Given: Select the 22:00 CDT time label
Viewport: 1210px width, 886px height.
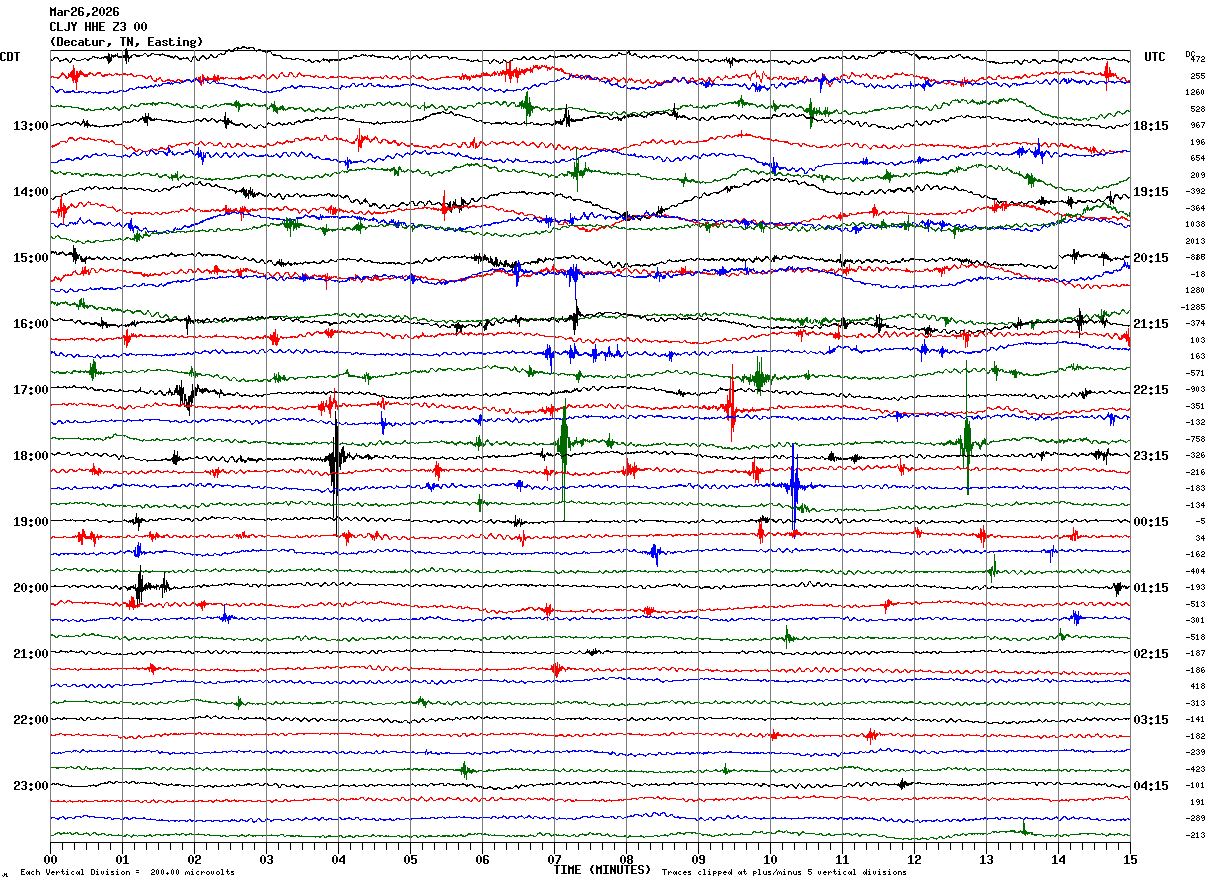Looking at the screenshot, I should pyautogui.click(x=31, y=720).
